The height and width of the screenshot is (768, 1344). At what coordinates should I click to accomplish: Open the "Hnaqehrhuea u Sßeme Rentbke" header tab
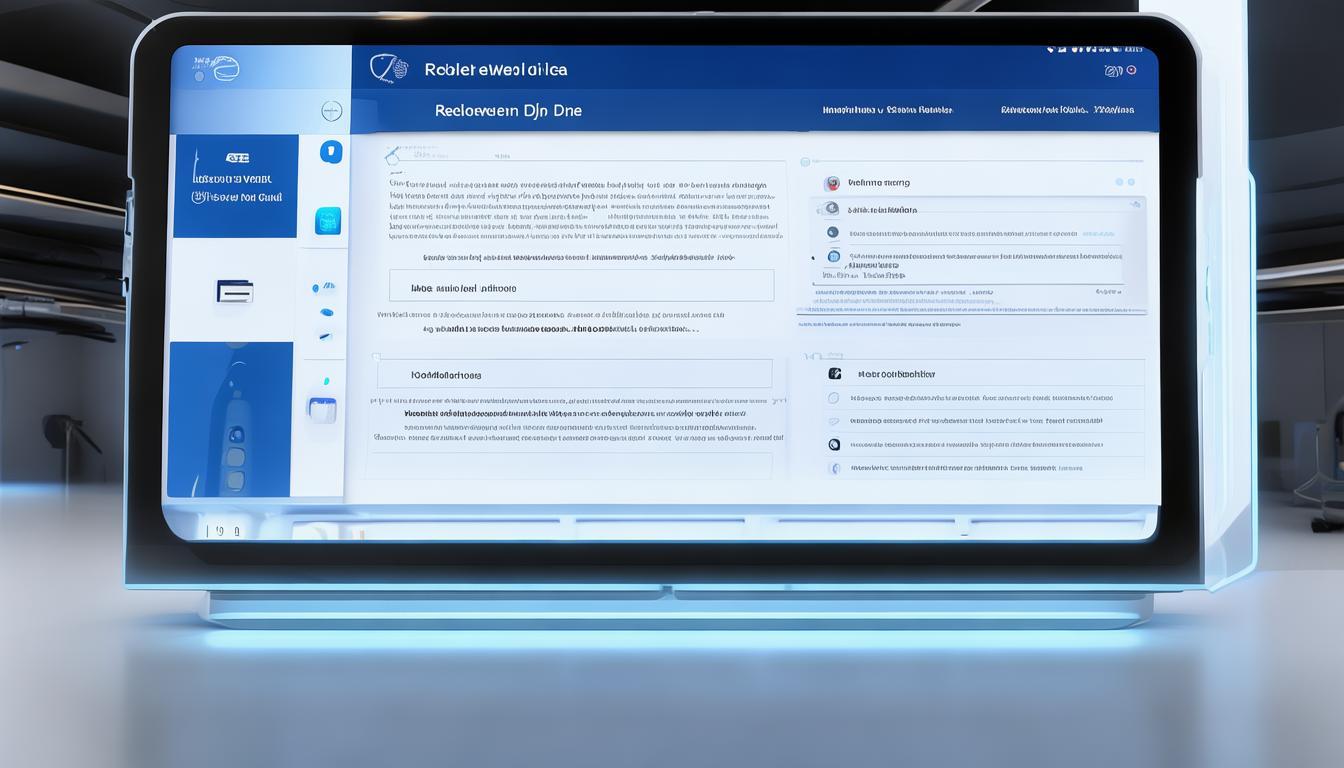pos(887,110)
